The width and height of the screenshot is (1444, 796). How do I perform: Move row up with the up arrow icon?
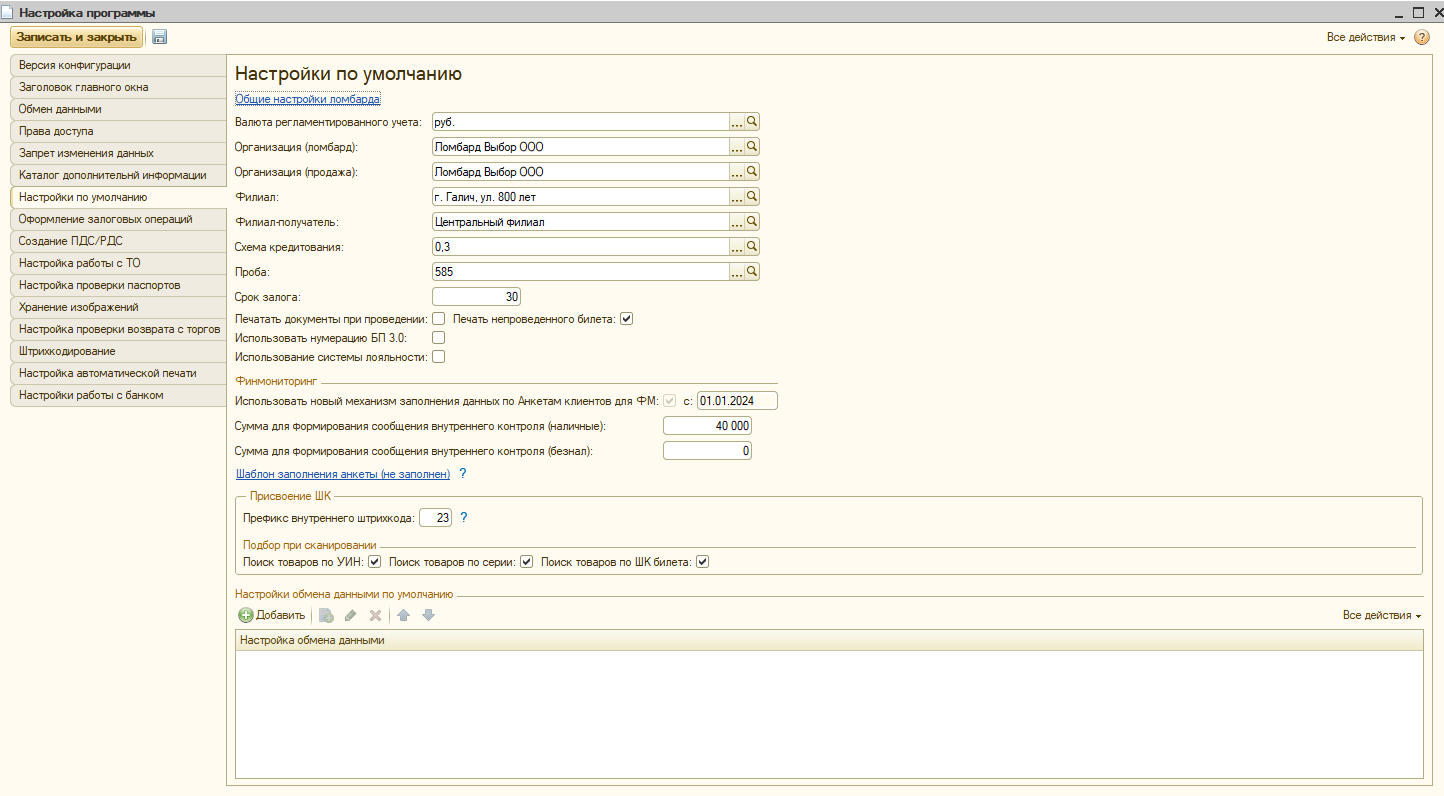pos(404,615)
